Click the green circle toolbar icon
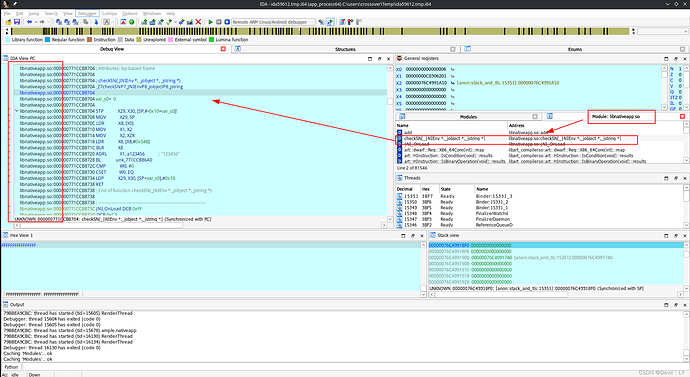 pos(132,22)
